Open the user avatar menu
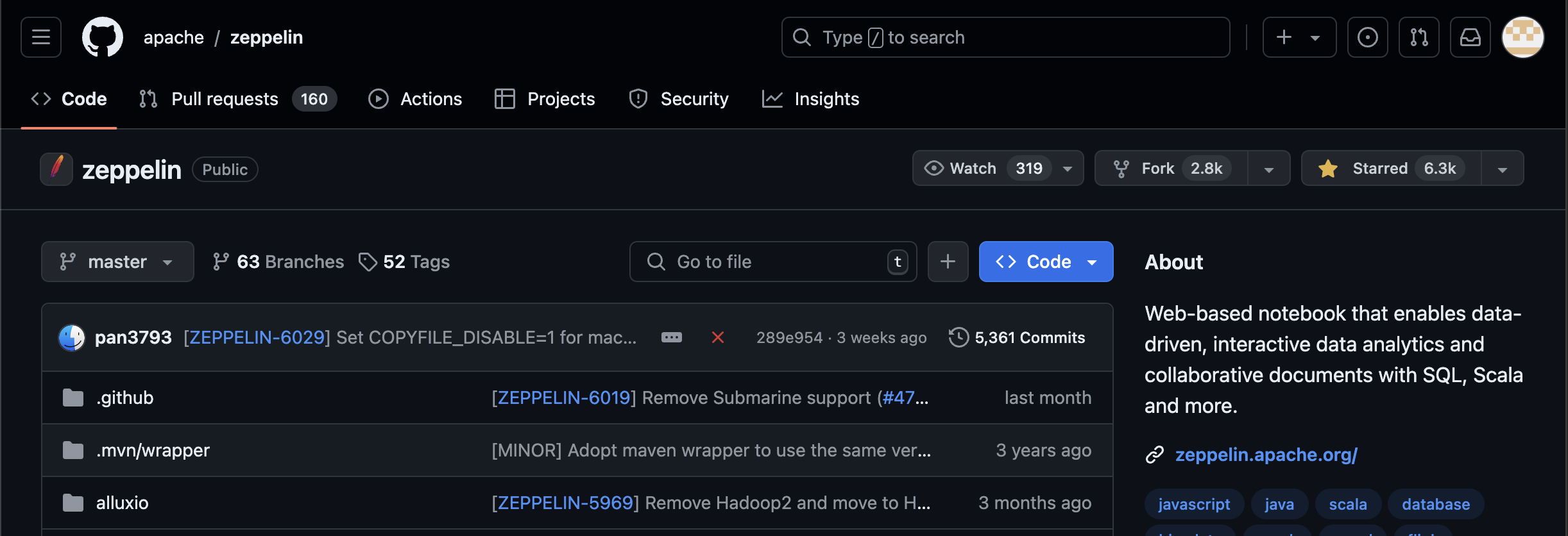 pyautogui.click(x=1522, y=37)
